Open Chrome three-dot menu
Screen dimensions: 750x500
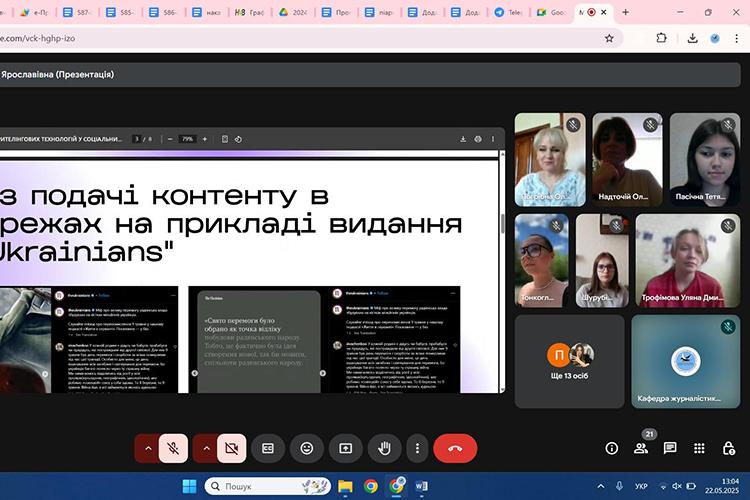[x=736, y=38]
